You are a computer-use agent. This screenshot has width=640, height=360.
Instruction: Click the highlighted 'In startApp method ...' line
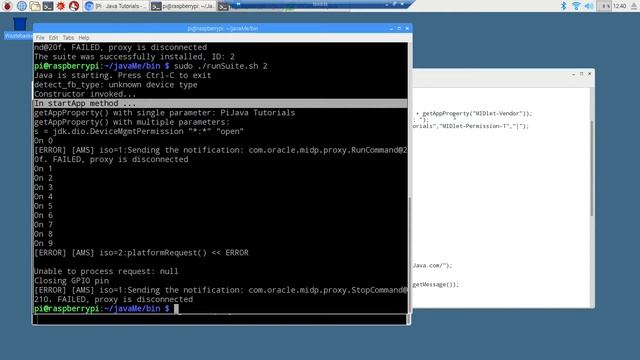click(220, 103)
